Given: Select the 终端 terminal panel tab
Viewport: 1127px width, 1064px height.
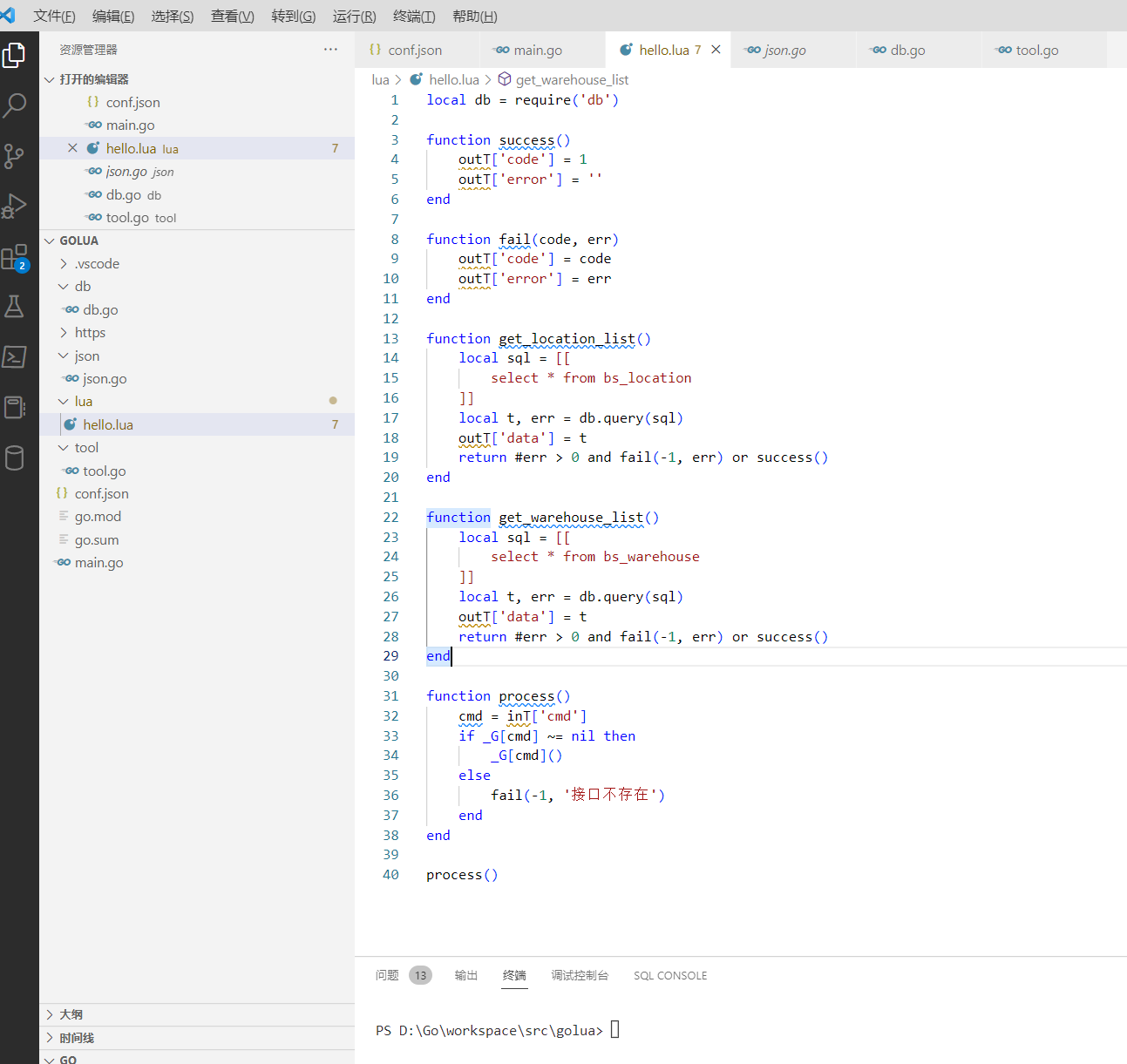Looking at the screenshot, I should point(514,975).
